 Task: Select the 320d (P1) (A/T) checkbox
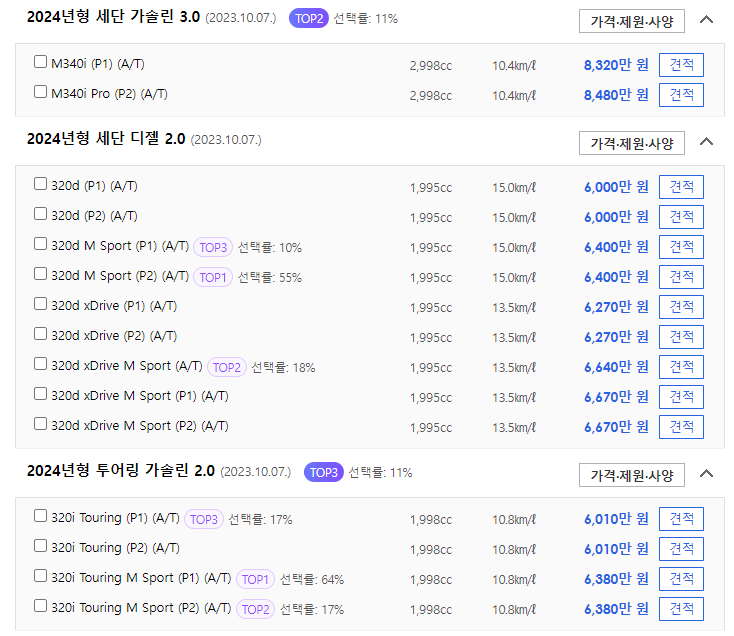click(40, 184)
